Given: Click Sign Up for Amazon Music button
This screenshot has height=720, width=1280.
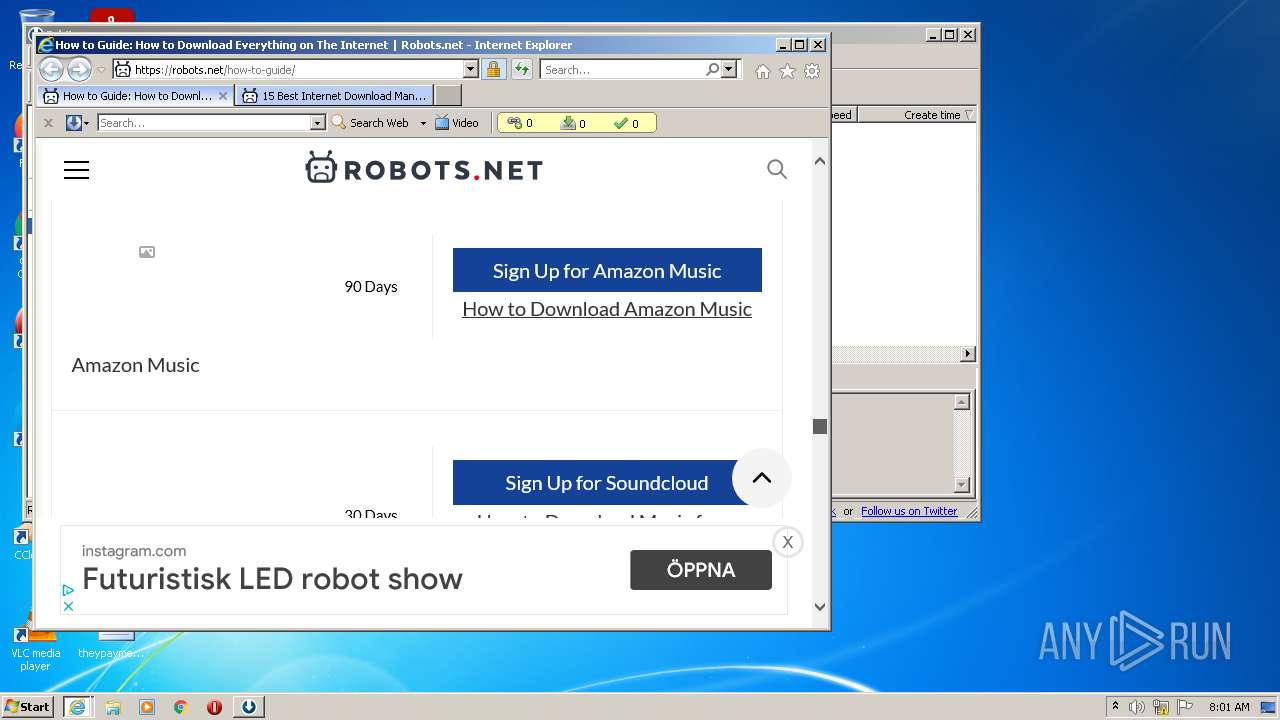Looking at the screenshot, I should [607, 270].
